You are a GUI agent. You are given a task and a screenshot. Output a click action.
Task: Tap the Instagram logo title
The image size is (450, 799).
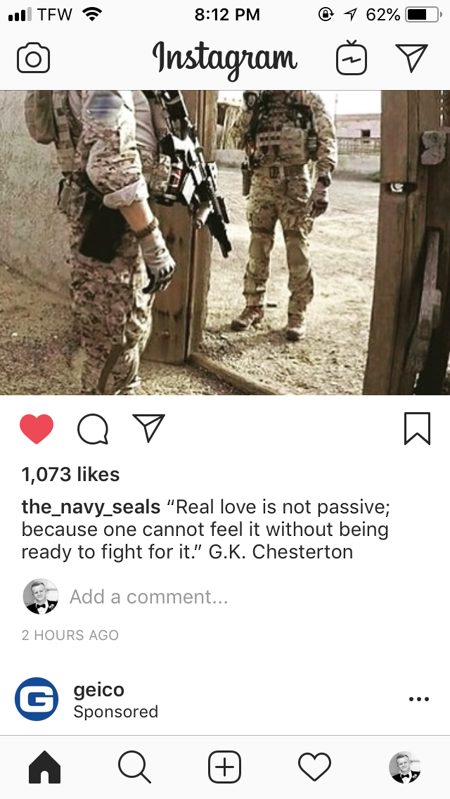225,59
